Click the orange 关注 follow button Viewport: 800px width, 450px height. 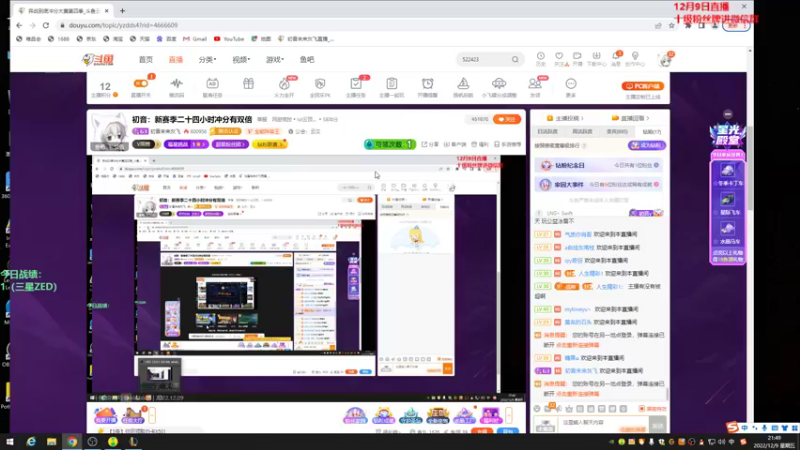[507, 119]
